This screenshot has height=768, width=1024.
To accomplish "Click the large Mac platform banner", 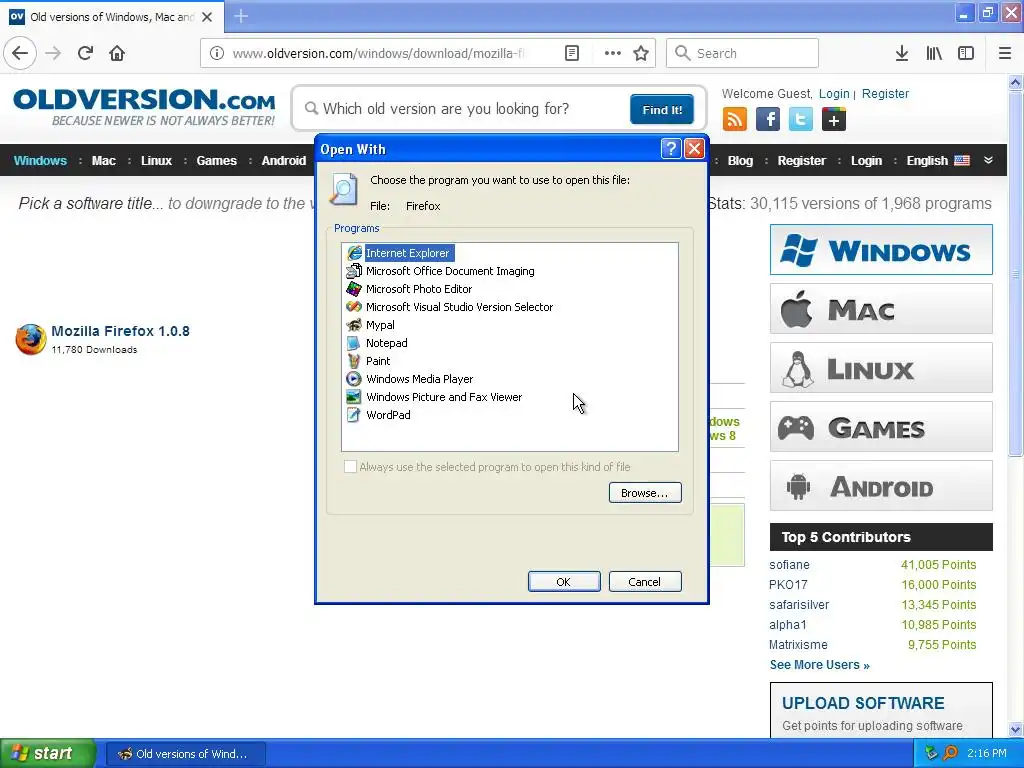I will [x=881, y=309].
